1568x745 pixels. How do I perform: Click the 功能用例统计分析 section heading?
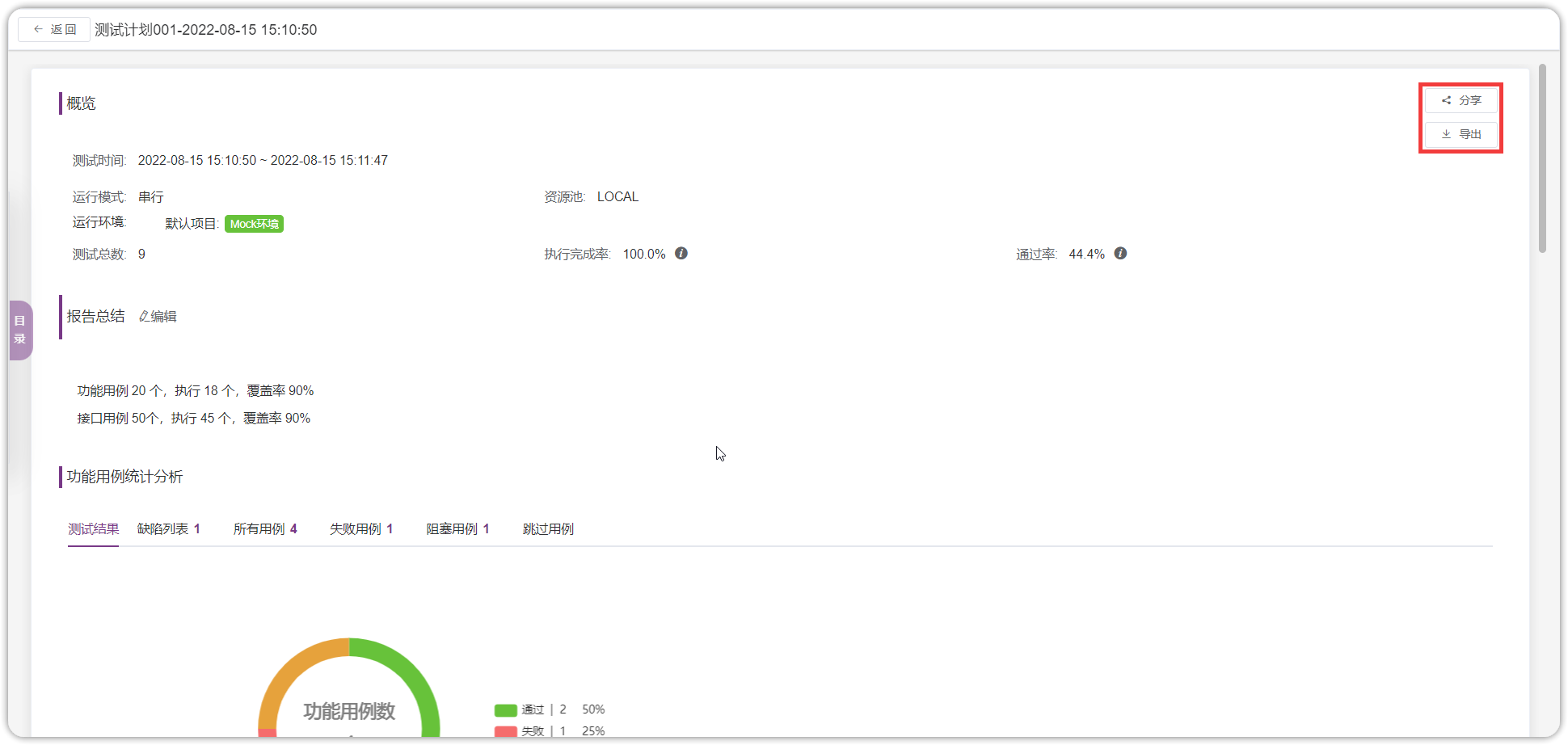(124, 477)
